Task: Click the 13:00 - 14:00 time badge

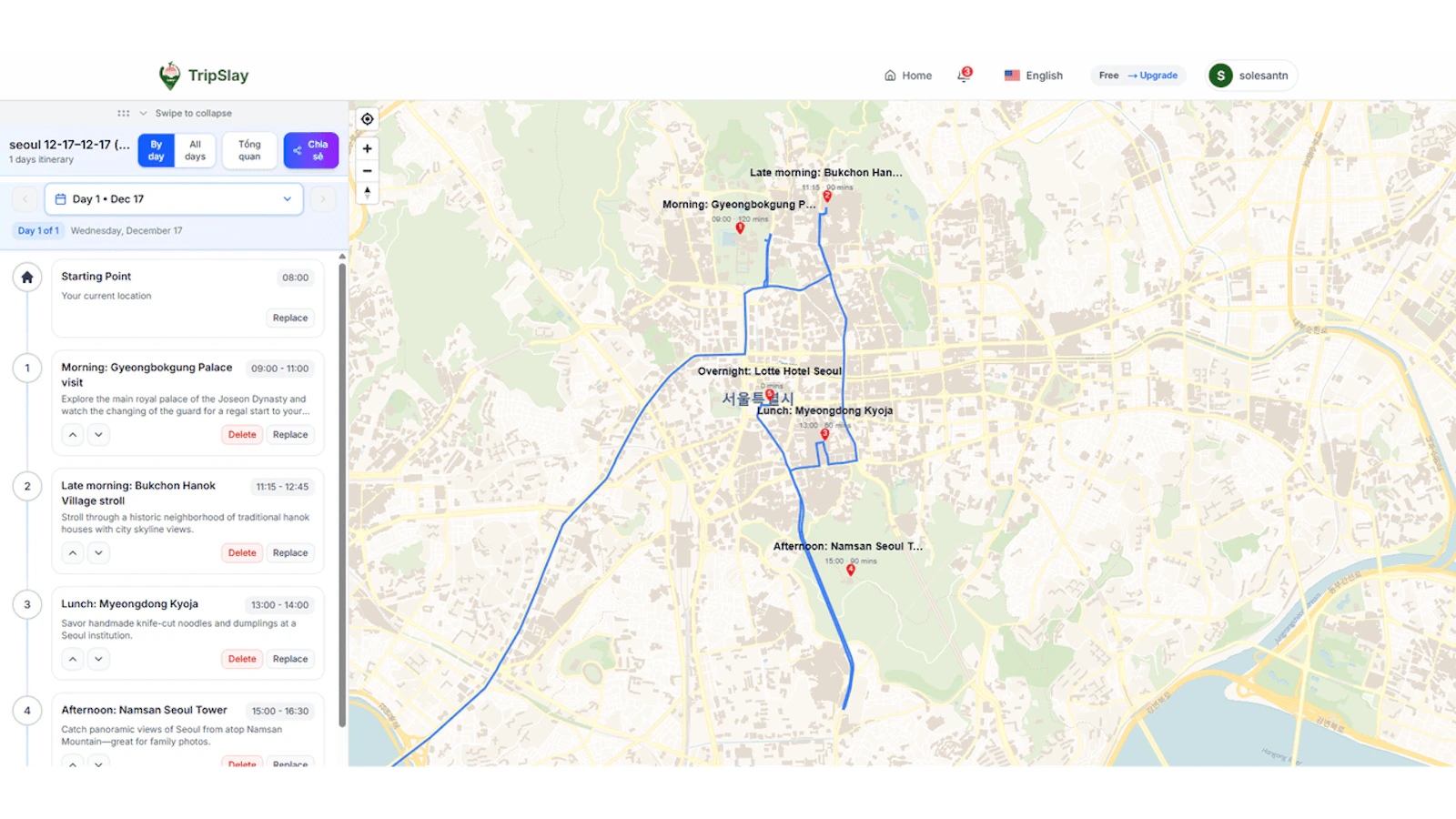Action: click(x=280, y=605)
